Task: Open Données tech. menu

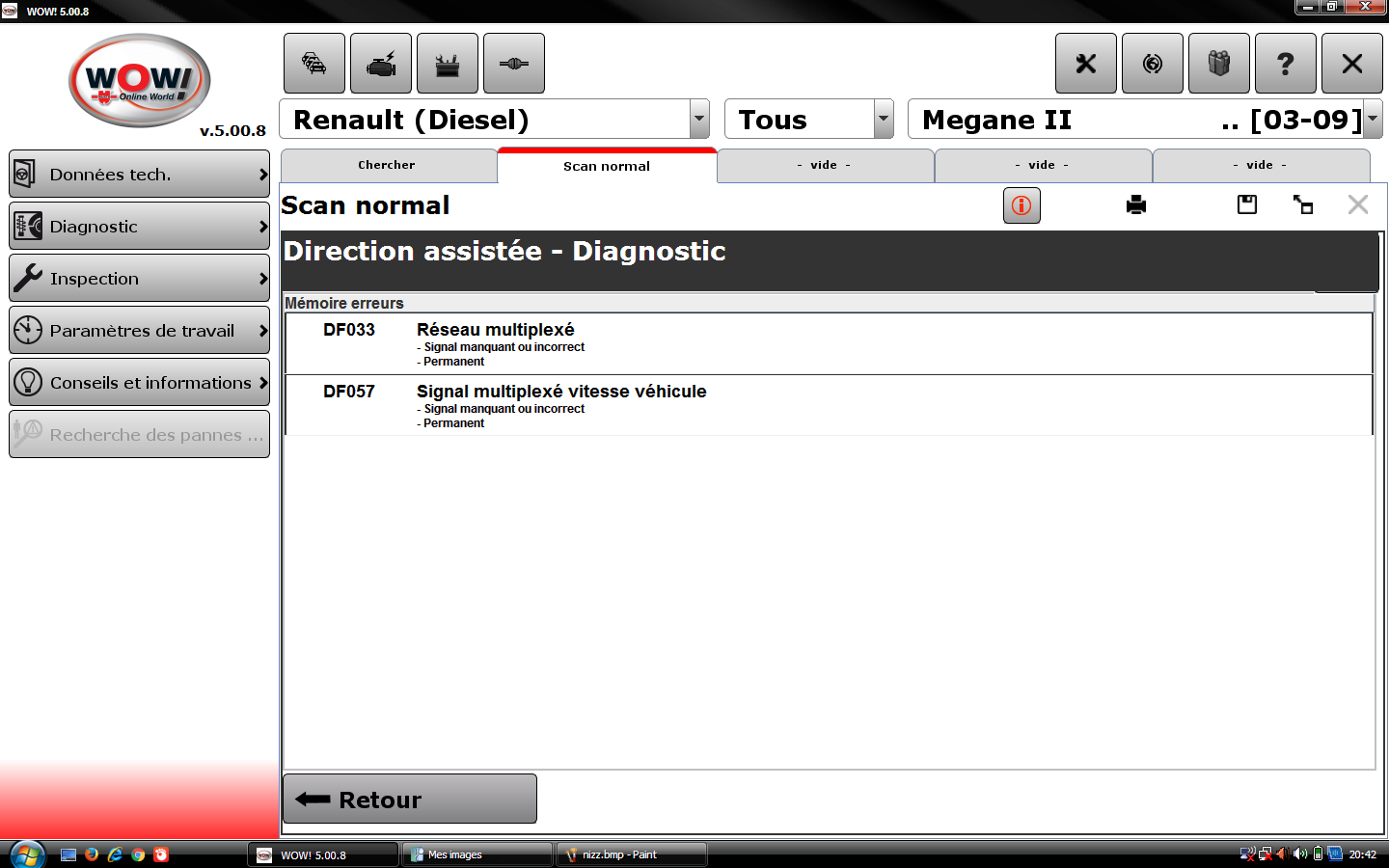Action: 140,175
